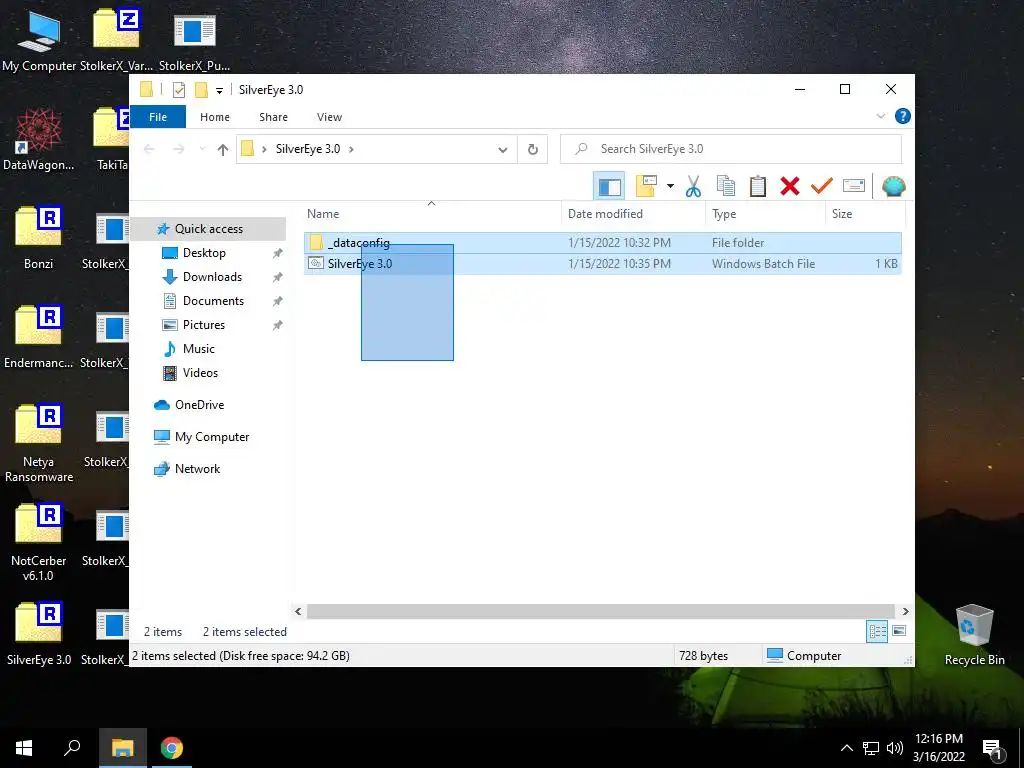
Task: Click the Netya Ransomware desktop icon
Action: (x=39, y=443)
